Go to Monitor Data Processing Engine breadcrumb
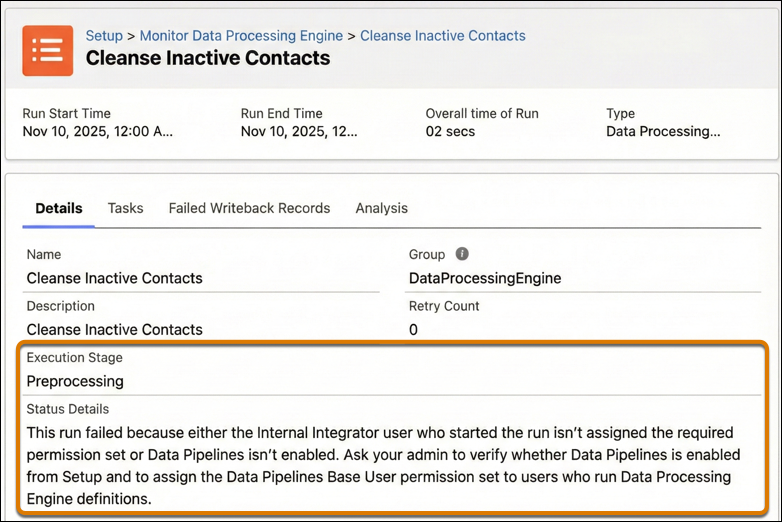 [x=241, y=36]
